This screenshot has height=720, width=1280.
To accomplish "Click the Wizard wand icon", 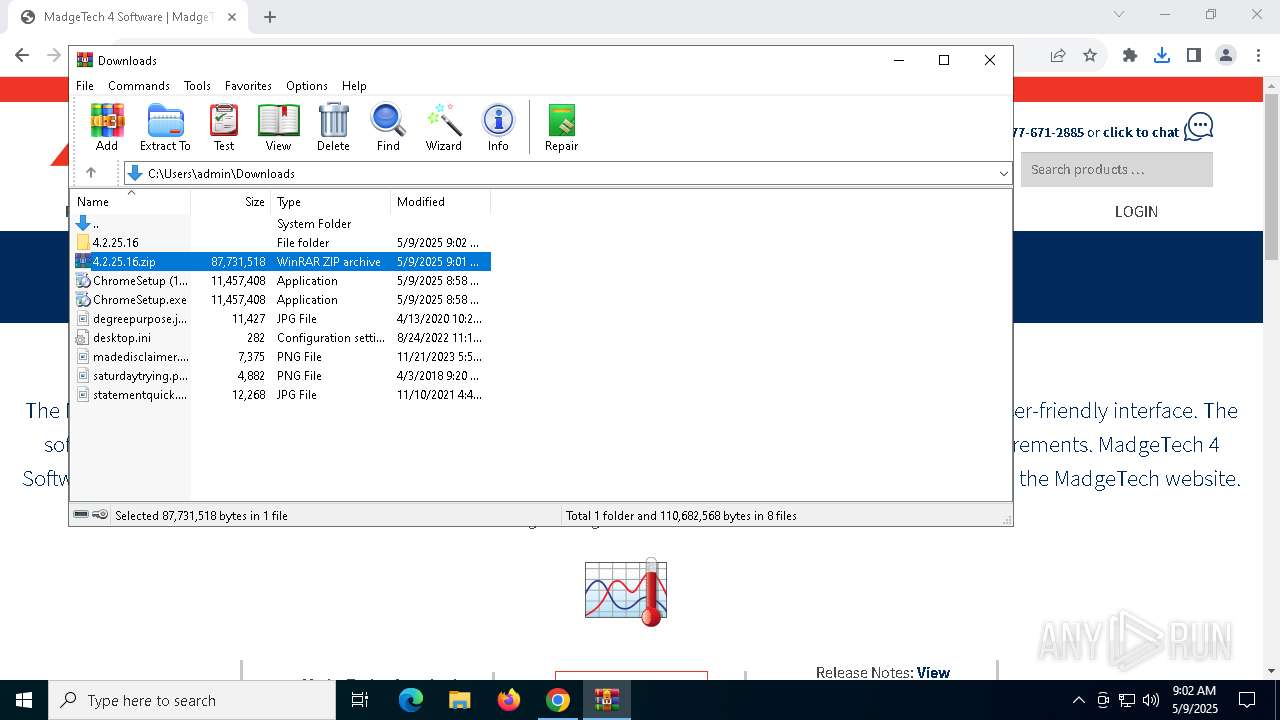I will (x=443, y=127).
